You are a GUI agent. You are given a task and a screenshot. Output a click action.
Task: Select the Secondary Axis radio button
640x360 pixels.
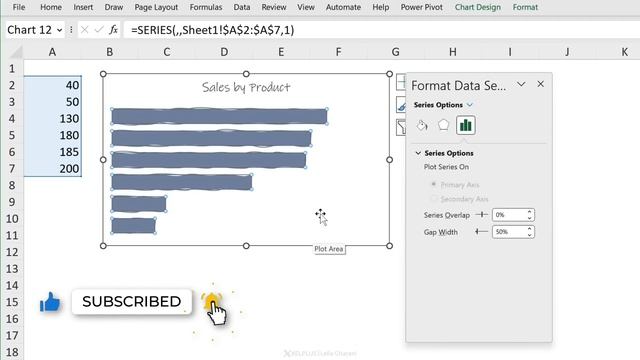click(434, 198)
